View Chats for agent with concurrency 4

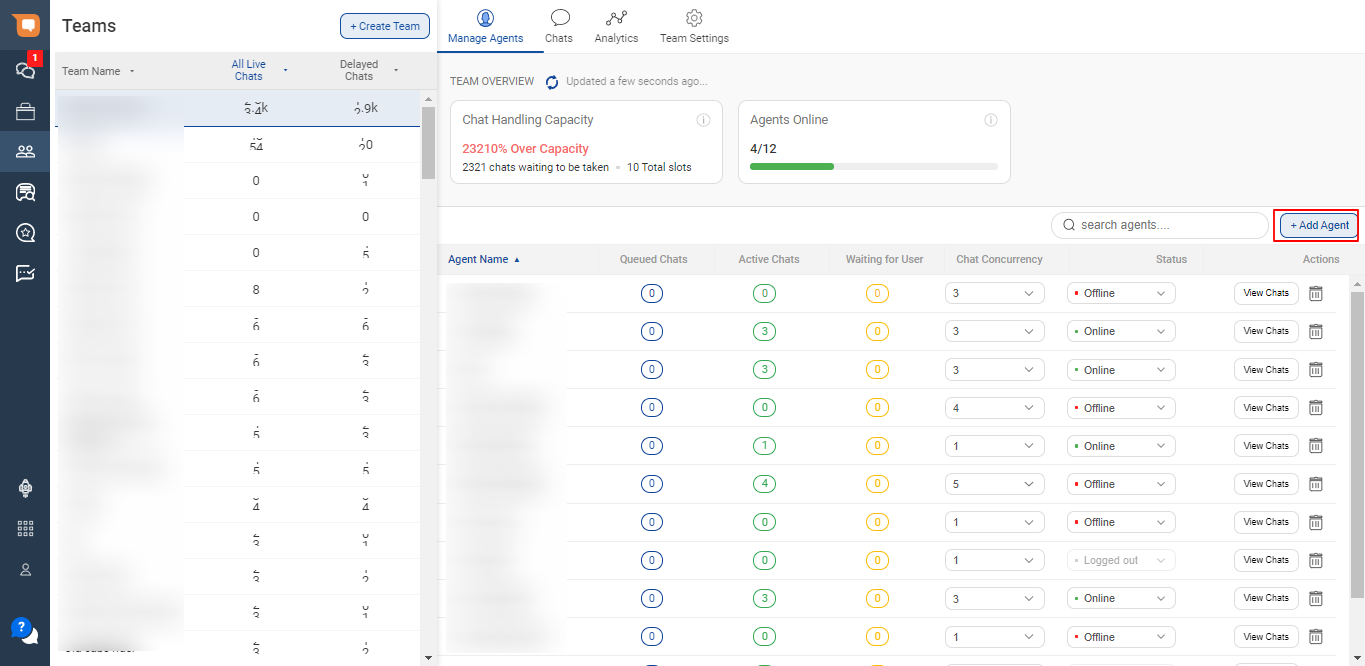click(1266, 408)
